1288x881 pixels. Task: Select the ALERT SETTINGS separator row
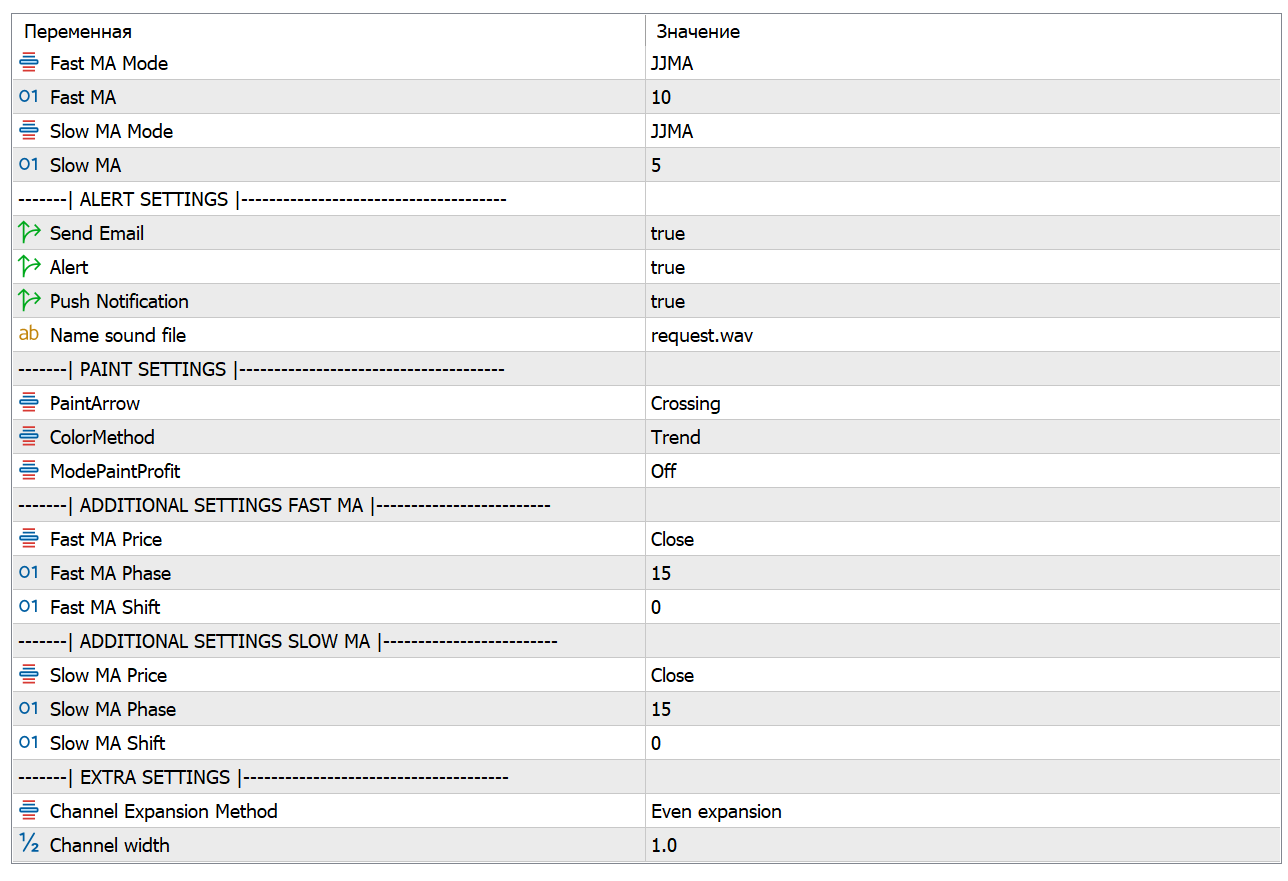click(262, 199)
